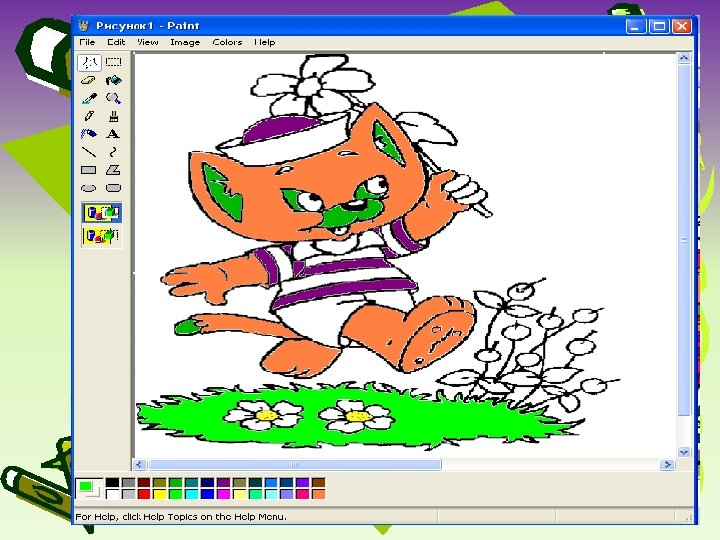The height and width of the screenshot is (540, 720).
Task: Select the Brush tool
Action: coord(113,116)
